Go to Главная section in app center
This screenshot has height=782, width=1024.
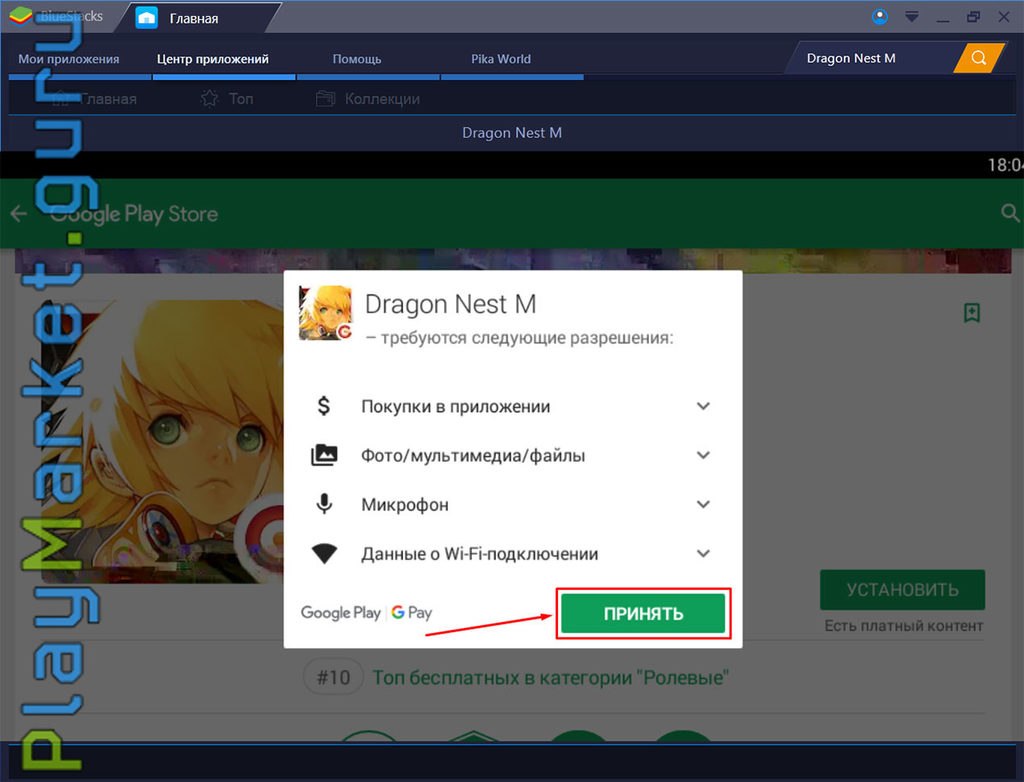click(93, 99)
